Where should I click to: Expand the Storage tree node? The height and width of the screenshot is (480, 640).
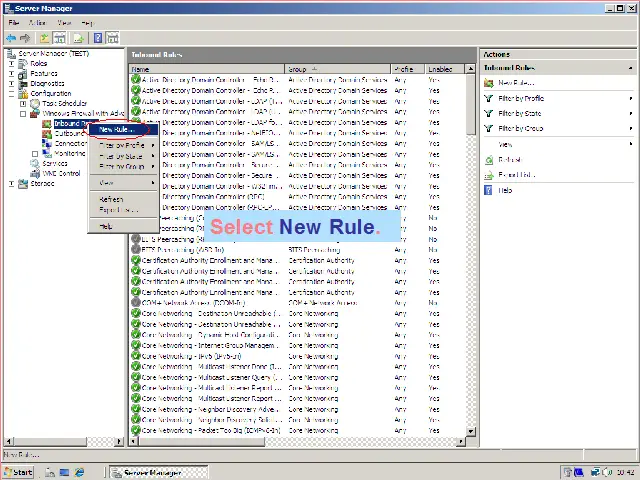11,184
